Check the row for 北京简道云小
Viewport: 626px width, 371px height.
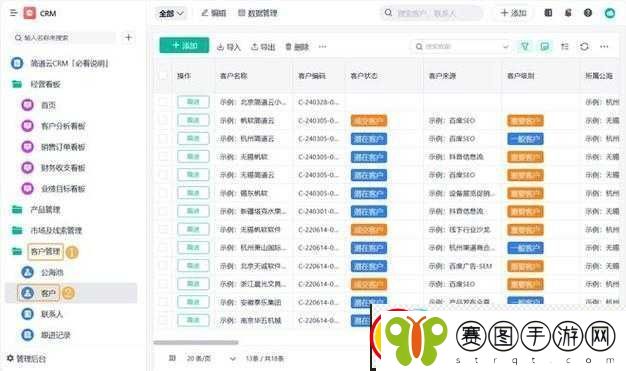pyautogui.click(x=163, y=102)
